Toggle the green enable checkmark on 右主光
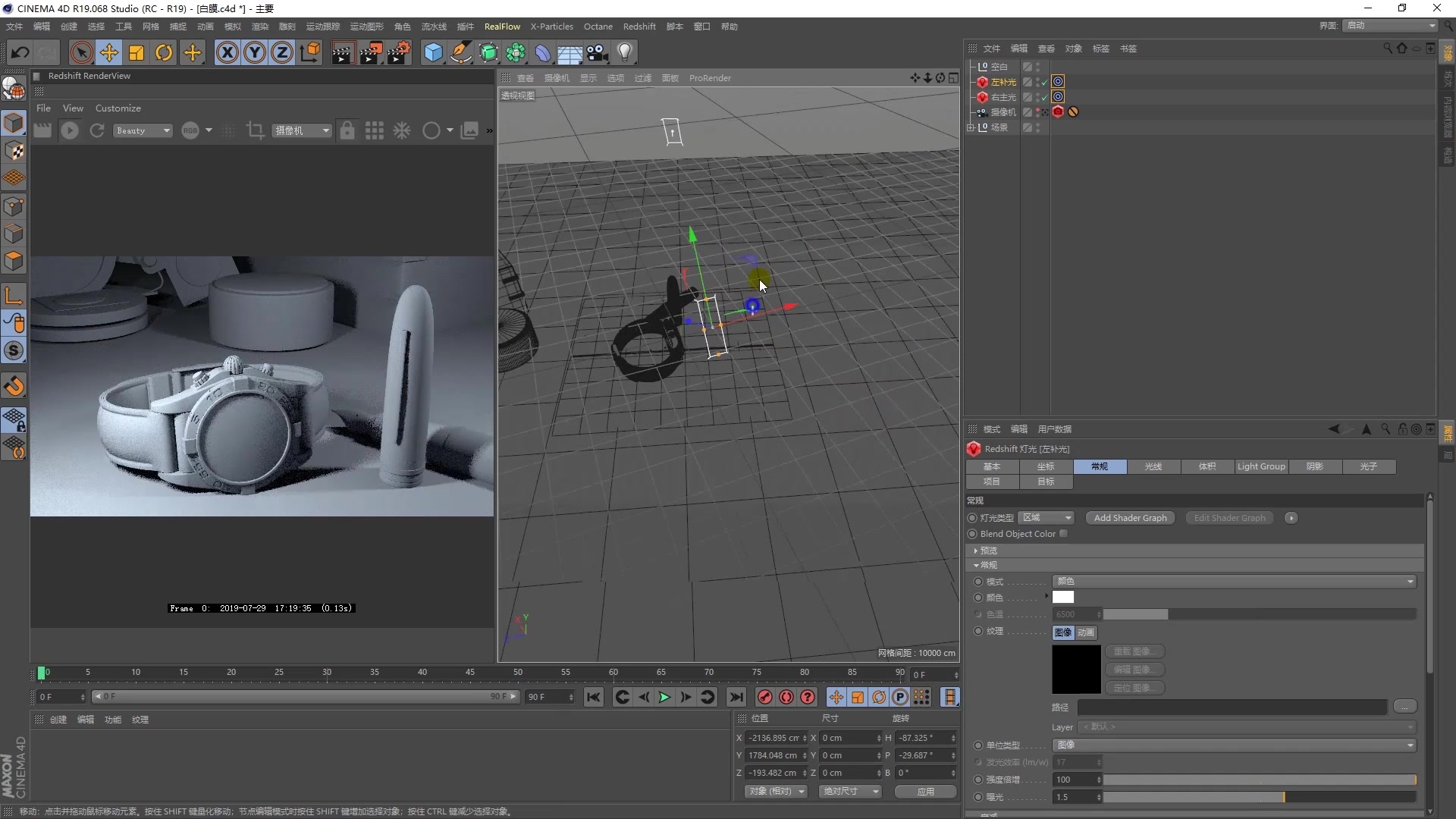This screenshot has width=1456, height=819. click(1043, 97)
